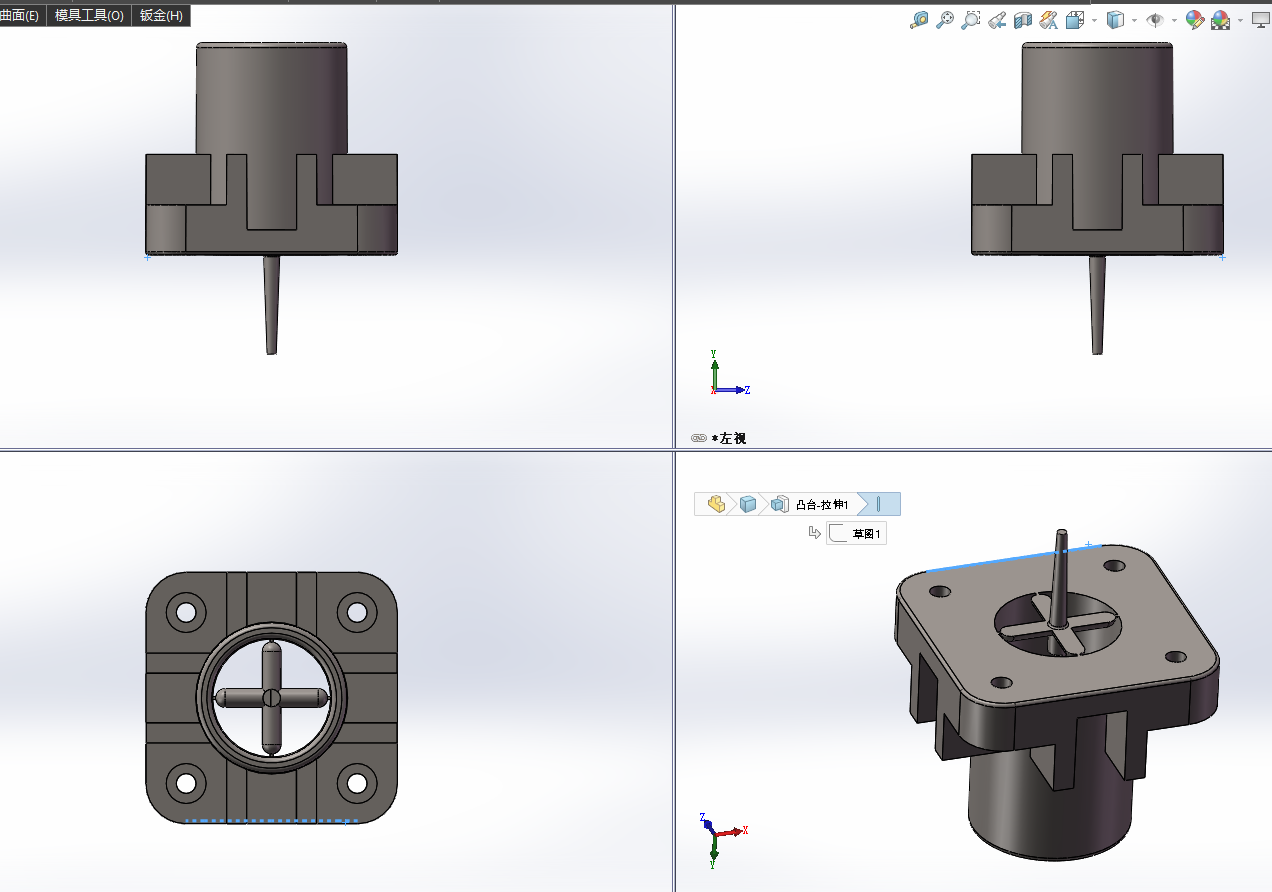The height and width of the screenshot is (892, 1272).
Task: Open the Edit Appearance tool
Action: [1195, 20]
